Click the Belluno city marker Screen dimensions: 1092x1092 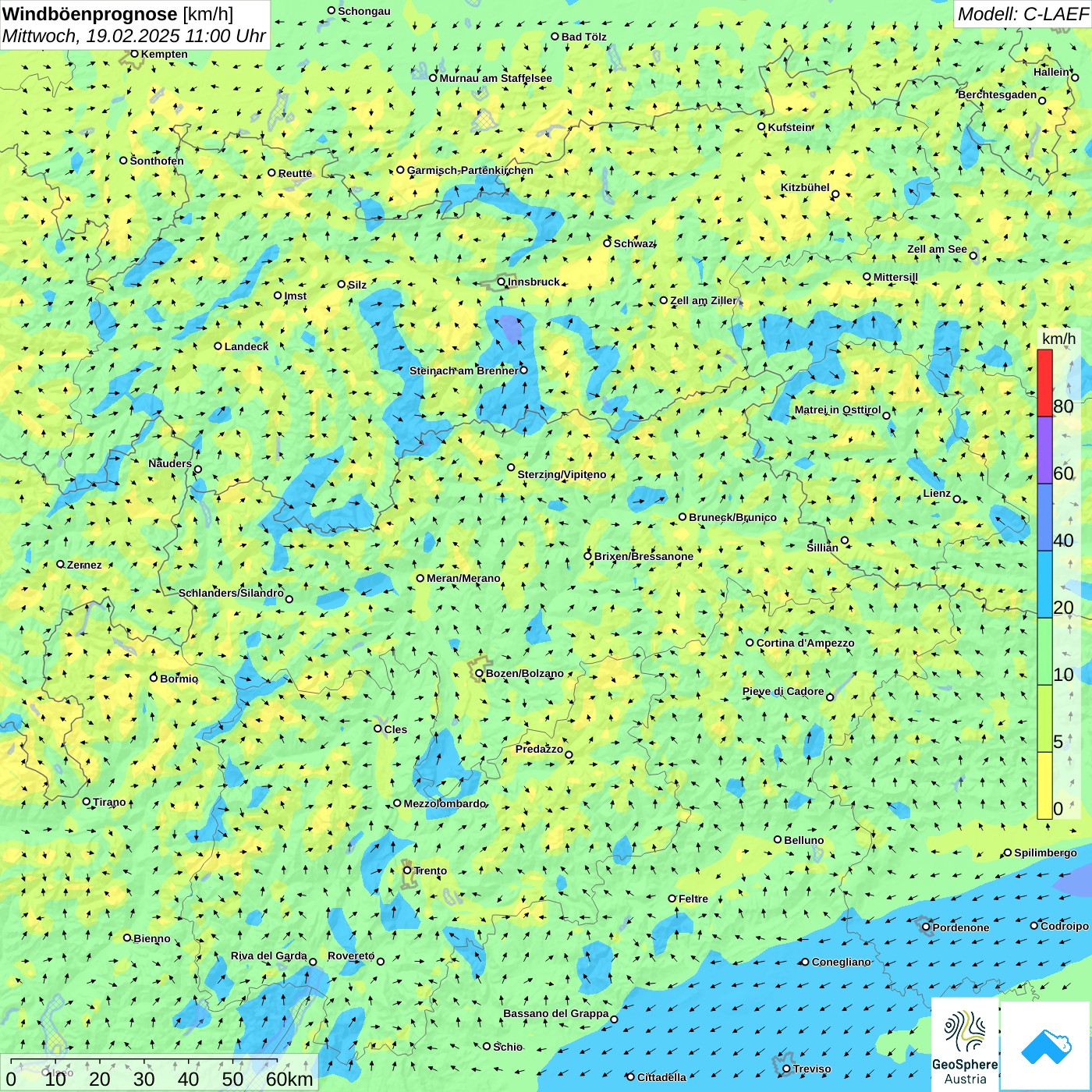(778, 839)
